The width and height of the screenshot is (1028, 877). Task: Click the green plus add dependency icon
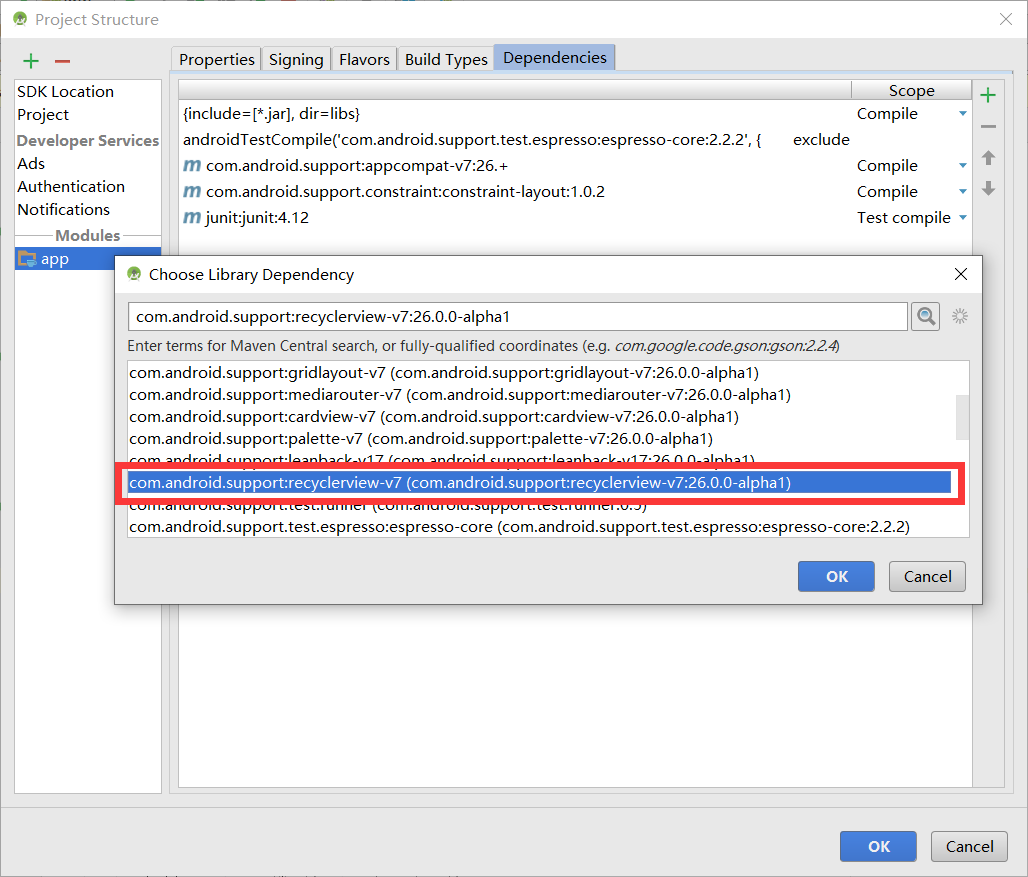988,95
